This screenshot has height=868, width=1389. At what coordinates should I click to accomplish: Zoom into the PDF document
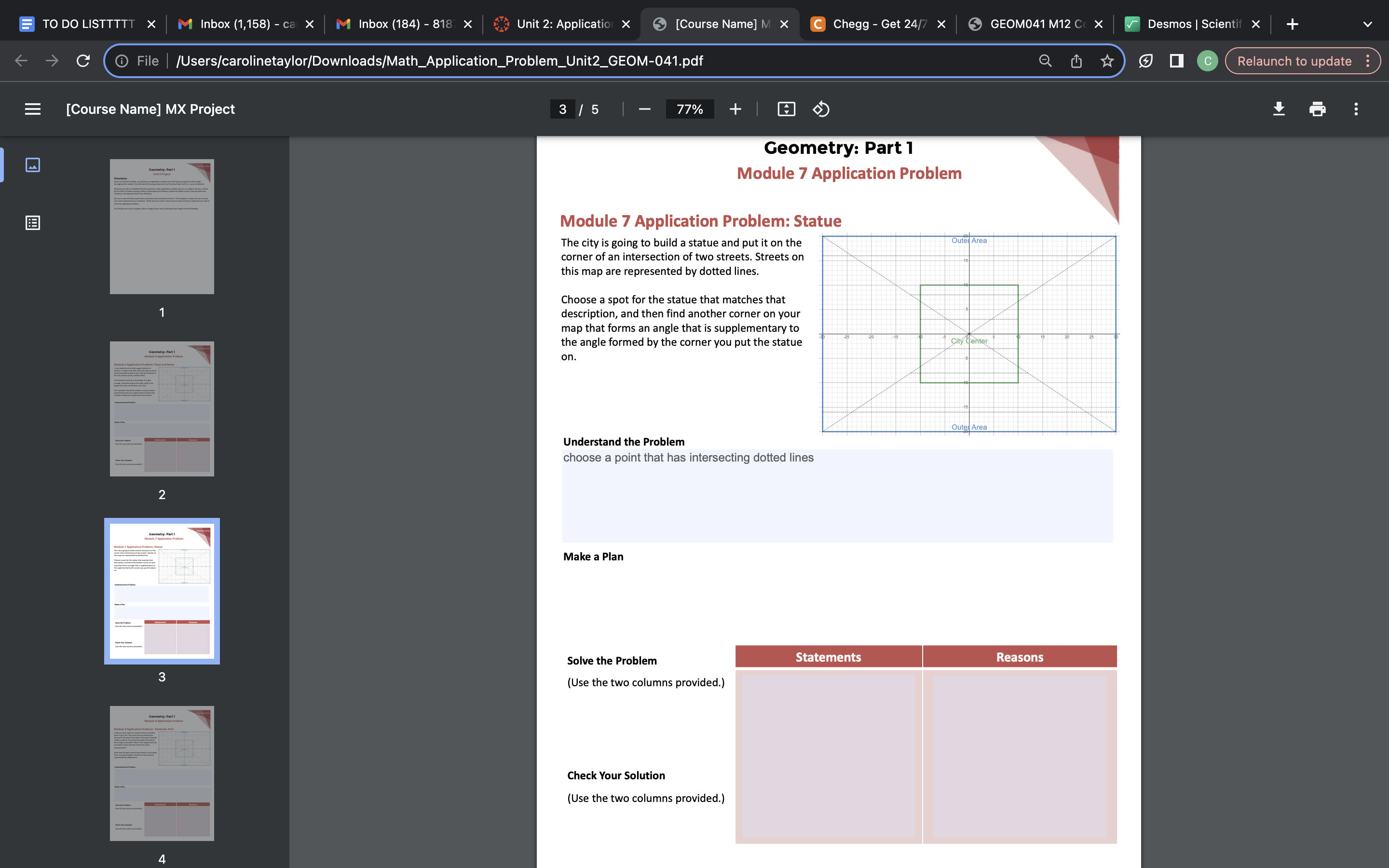735,109
